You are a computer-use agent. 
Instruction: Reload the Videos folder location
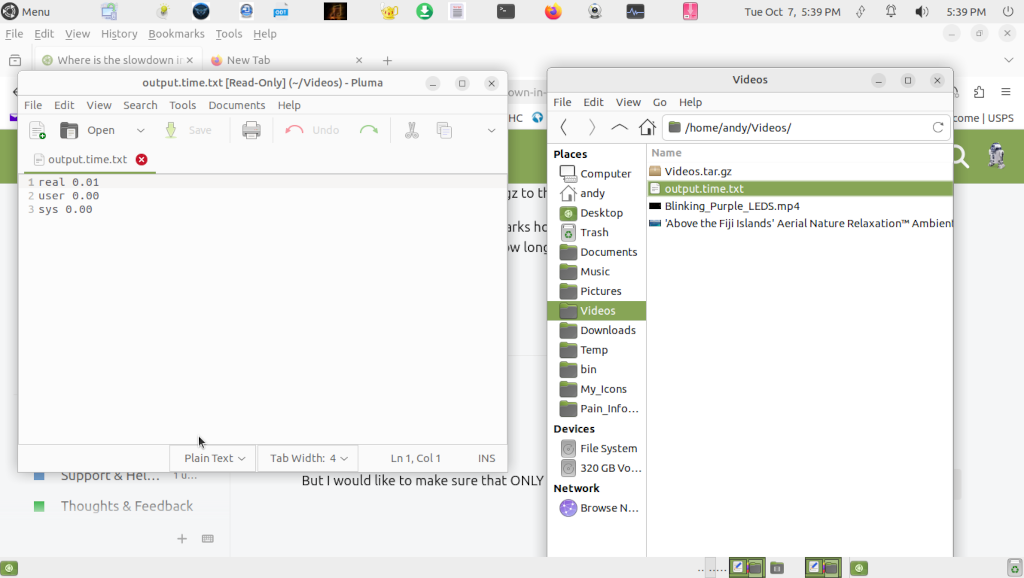[x=937, y=127]
